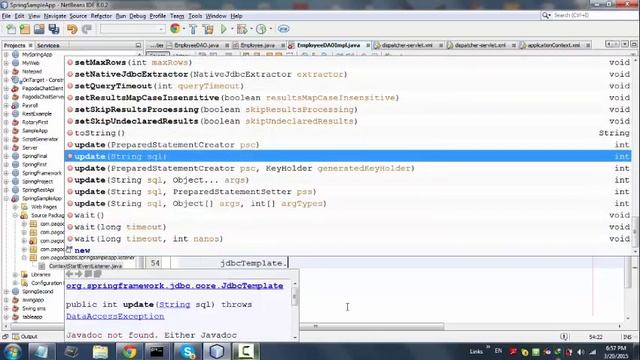Open Chrome from the taskbar
This screenshot has height=360, width=640.
point(129,351)
